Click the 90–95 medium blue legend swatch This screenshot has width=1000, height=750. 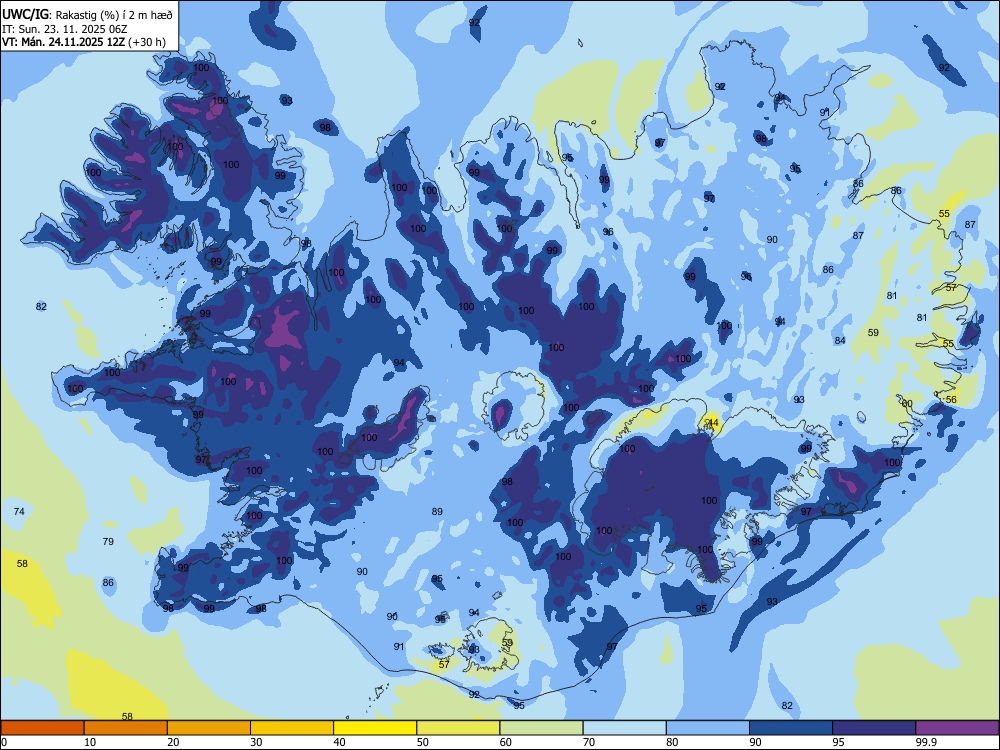pos(791,728)
